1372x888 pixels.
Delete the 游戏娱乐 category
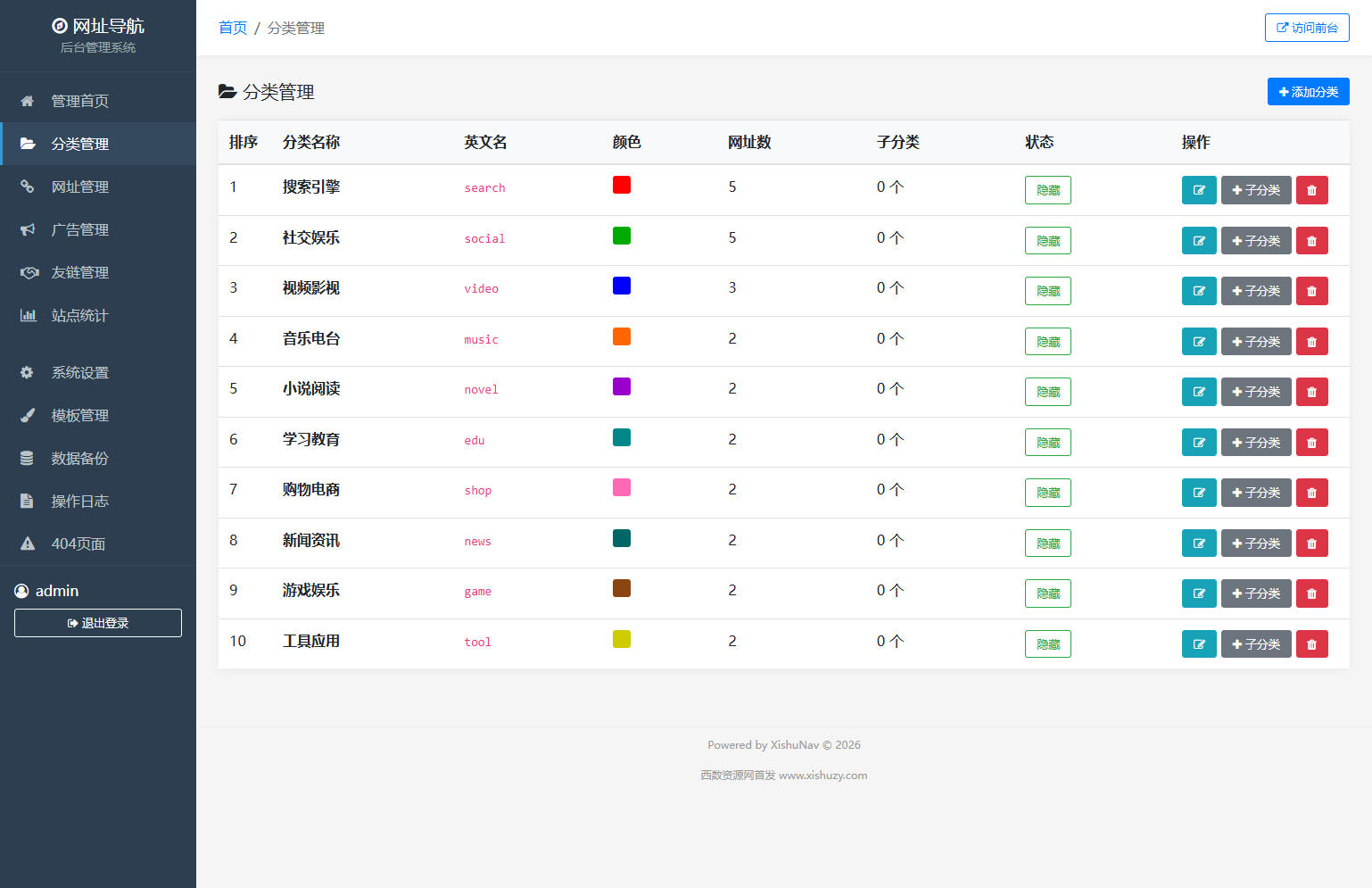tap(1311, 593)
